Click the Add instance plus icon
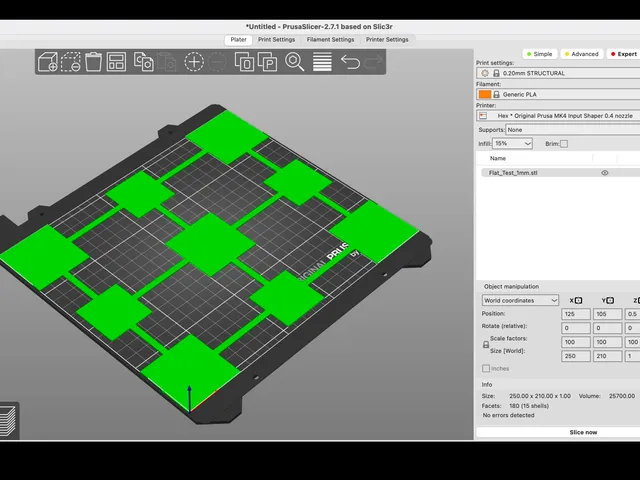This screenshot has height=480, width=640. pyautogui.click(x=194, y=62)
